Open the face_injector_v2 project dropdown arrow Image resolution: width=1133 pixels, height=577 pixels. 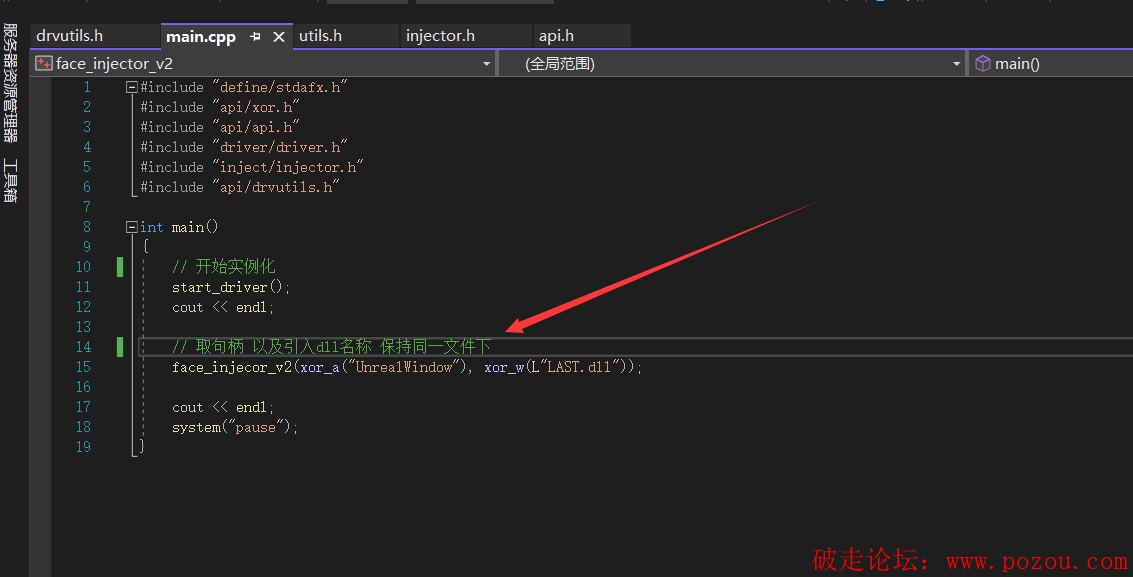487,63
